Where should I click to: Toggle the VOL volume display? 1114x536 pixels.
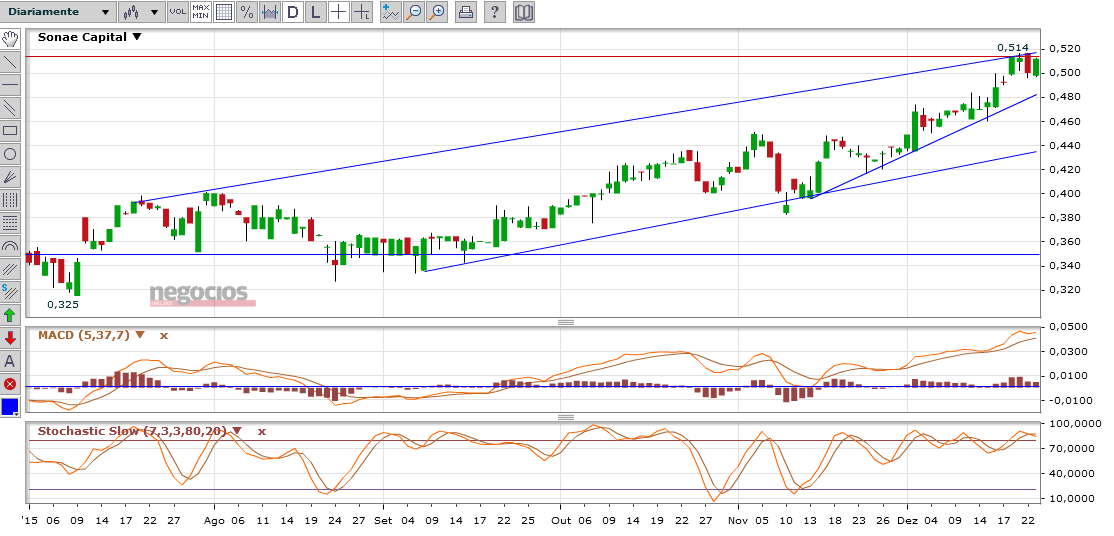177,12
